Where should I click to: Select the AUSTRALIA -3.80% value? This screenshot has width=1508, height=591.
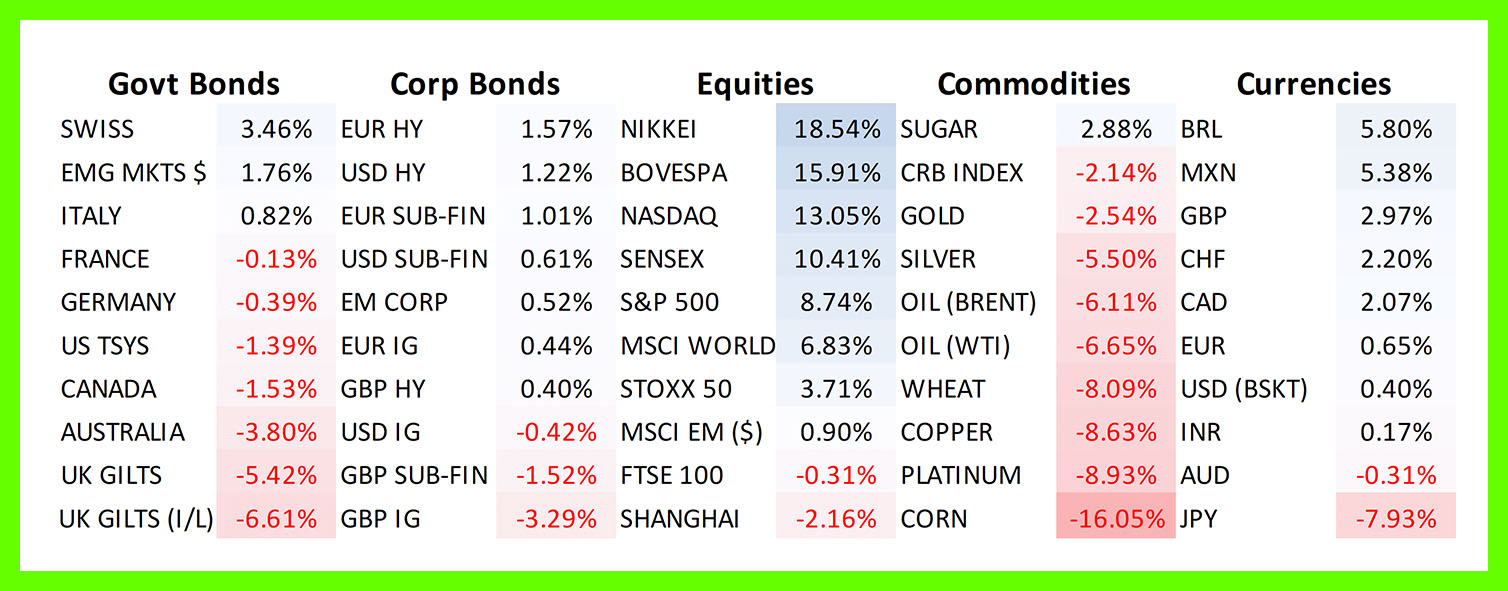coord(276,432)
